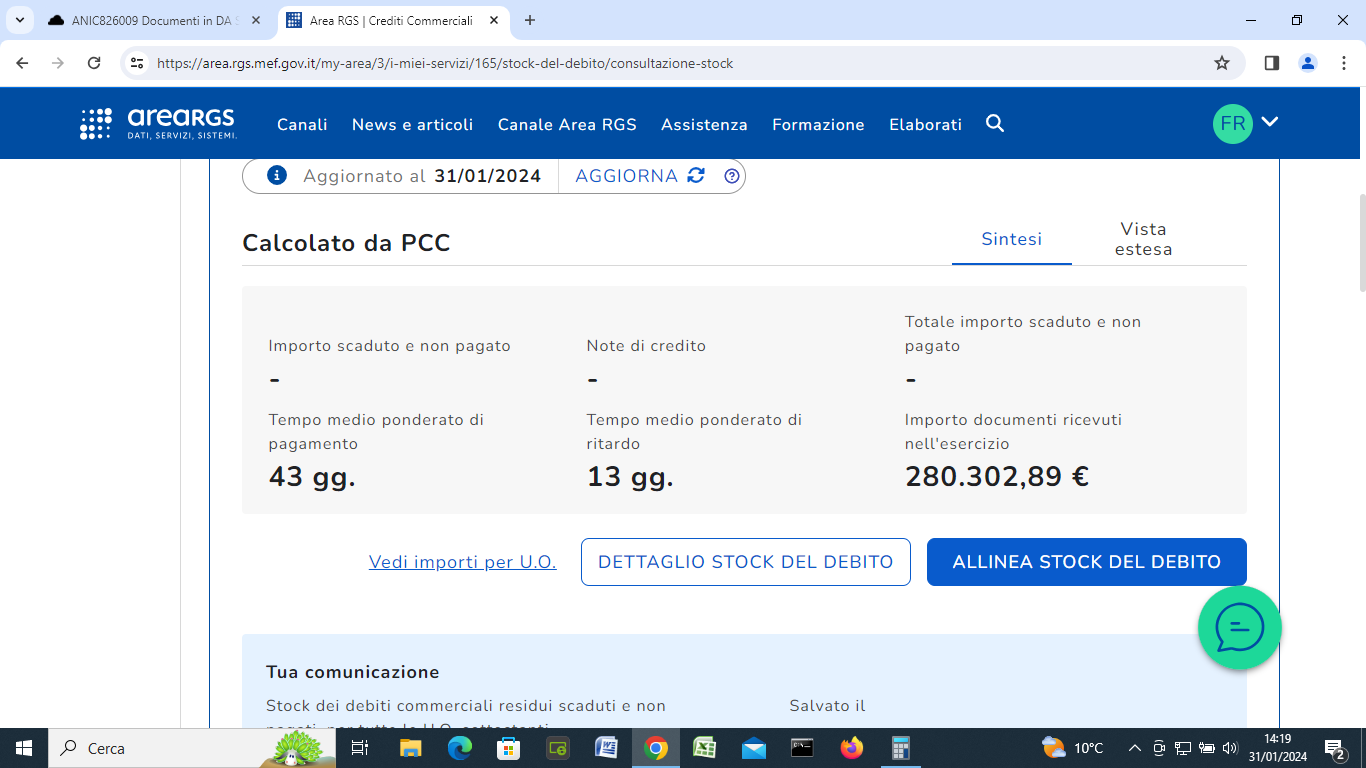
Task: Open DETTAGLIO STOCK DEL DEBITO
Action: tap(745, 562)
